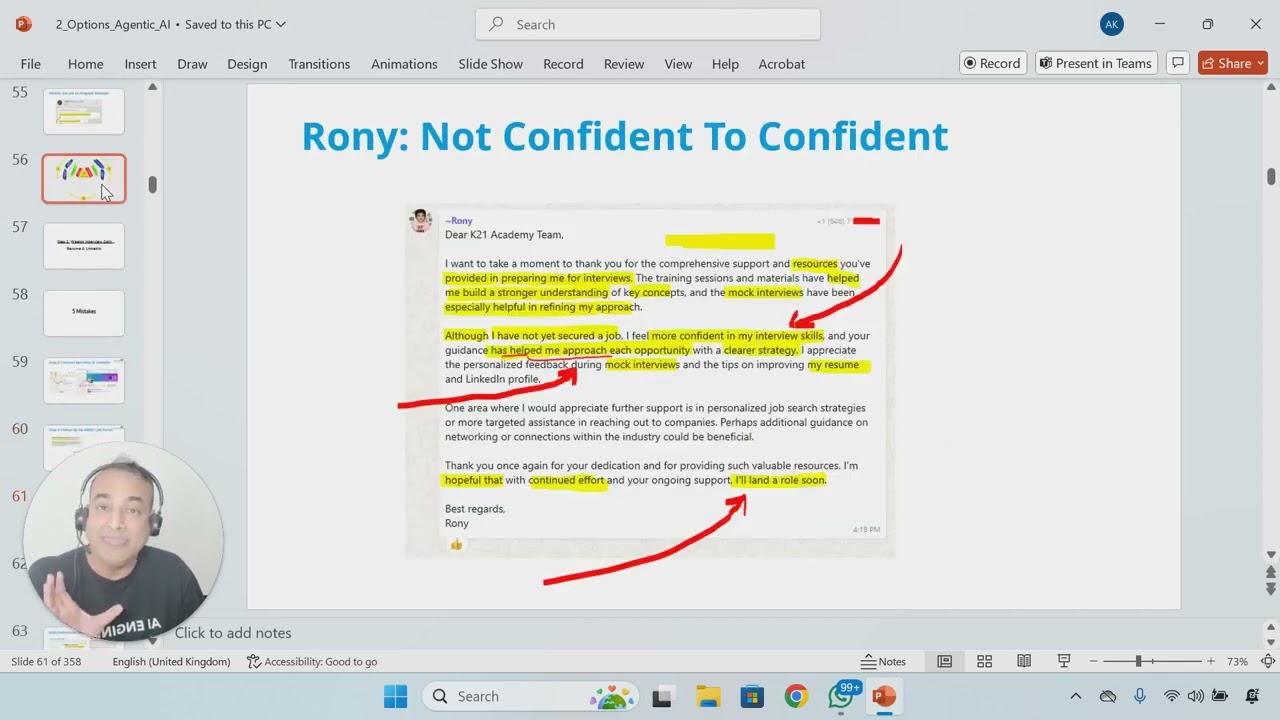Open File Explorer from taskbar
The image size is (1280, 720).
708,696
